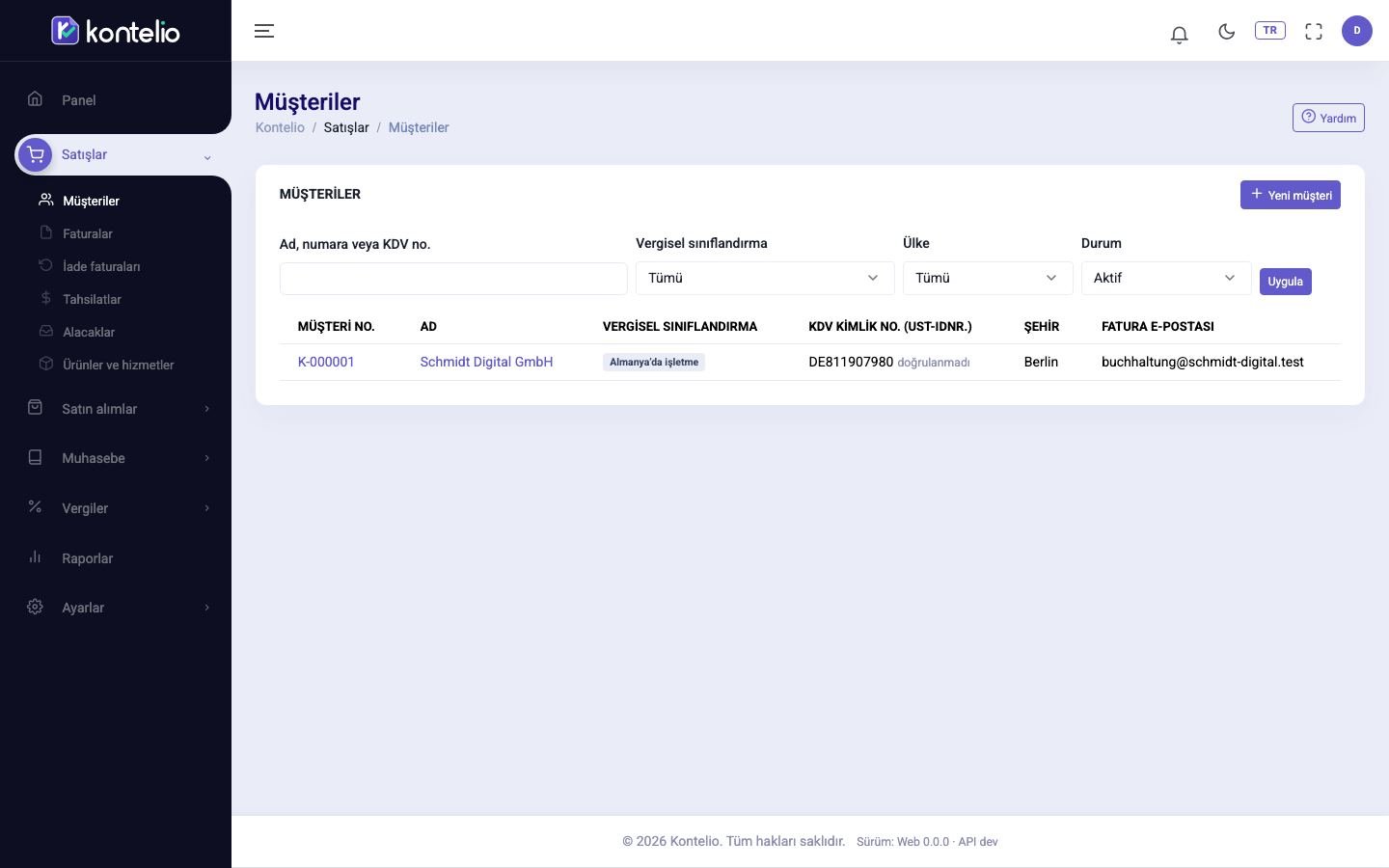
Task: Click the VAT number DE811907980
Action: 851,362
